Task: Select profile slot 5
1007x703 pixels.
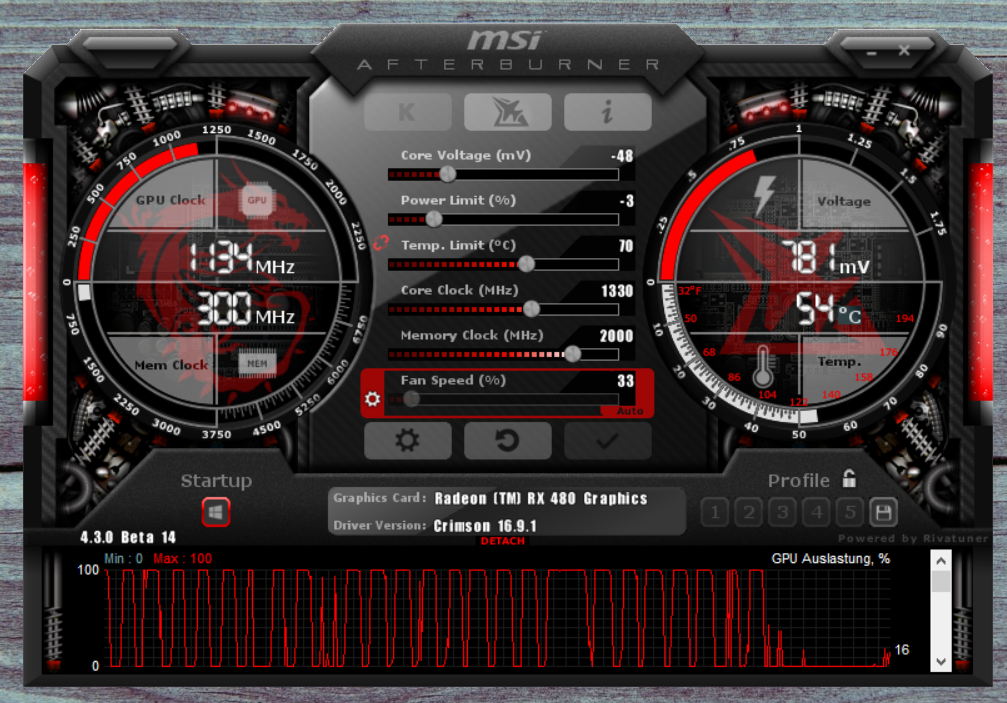Action: 850,512
